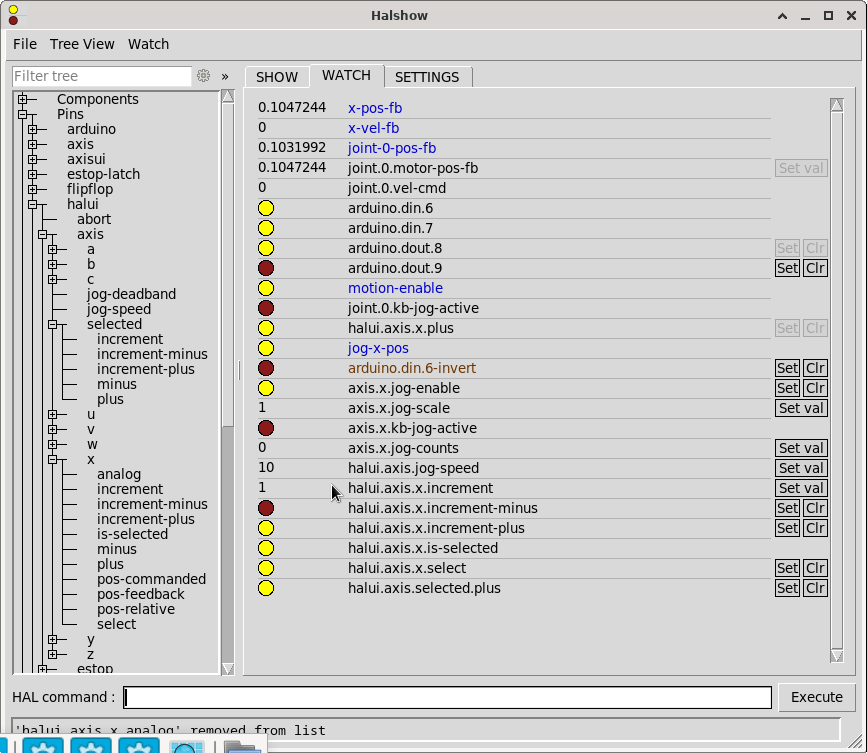Collapse the halui axis 'x' node
Image resolution: width=867 pixels, height=753 pixels.
coord(53,459)
